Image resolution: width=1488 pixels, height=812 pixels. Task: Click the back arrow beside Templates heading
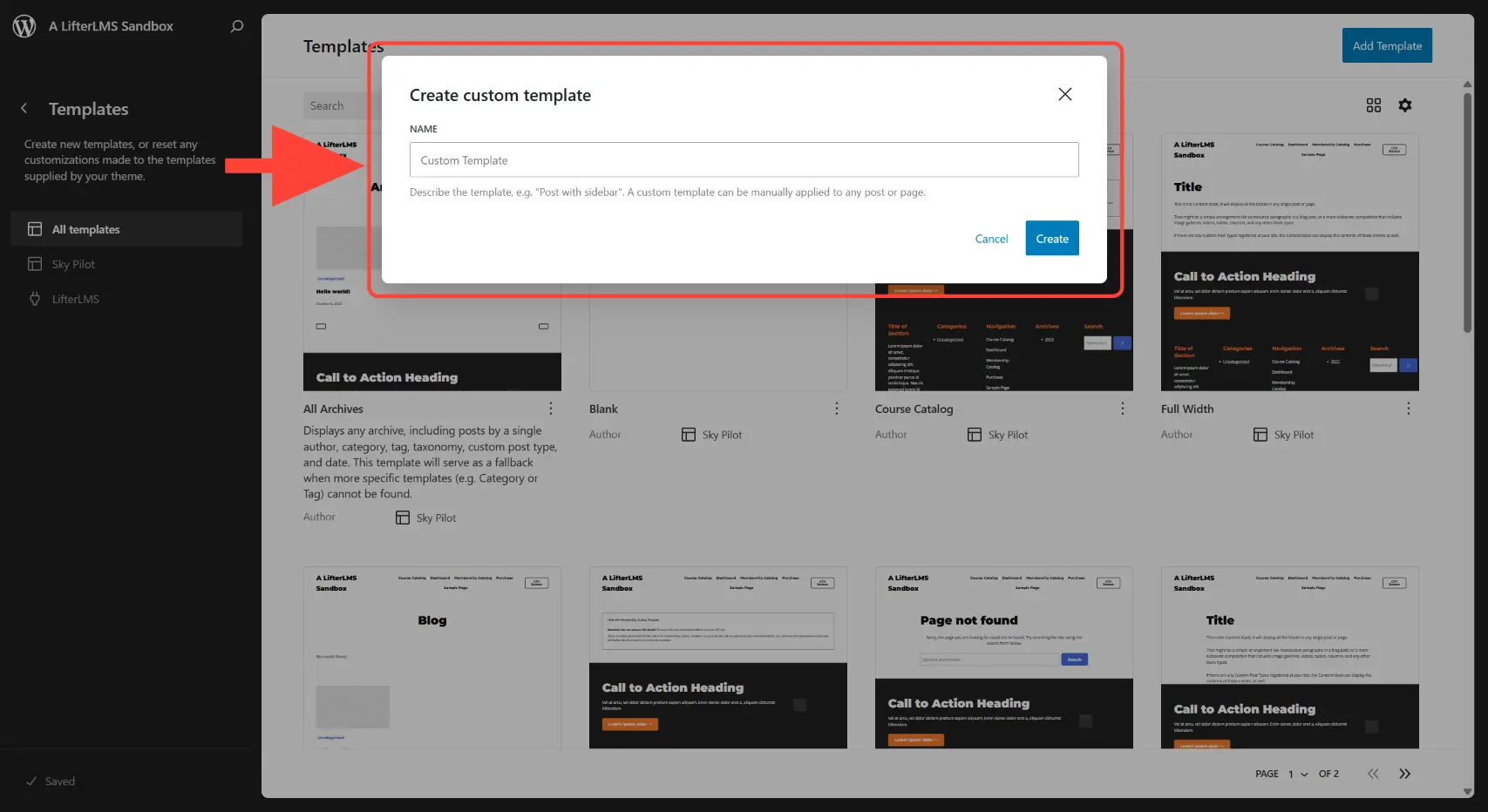24,109
